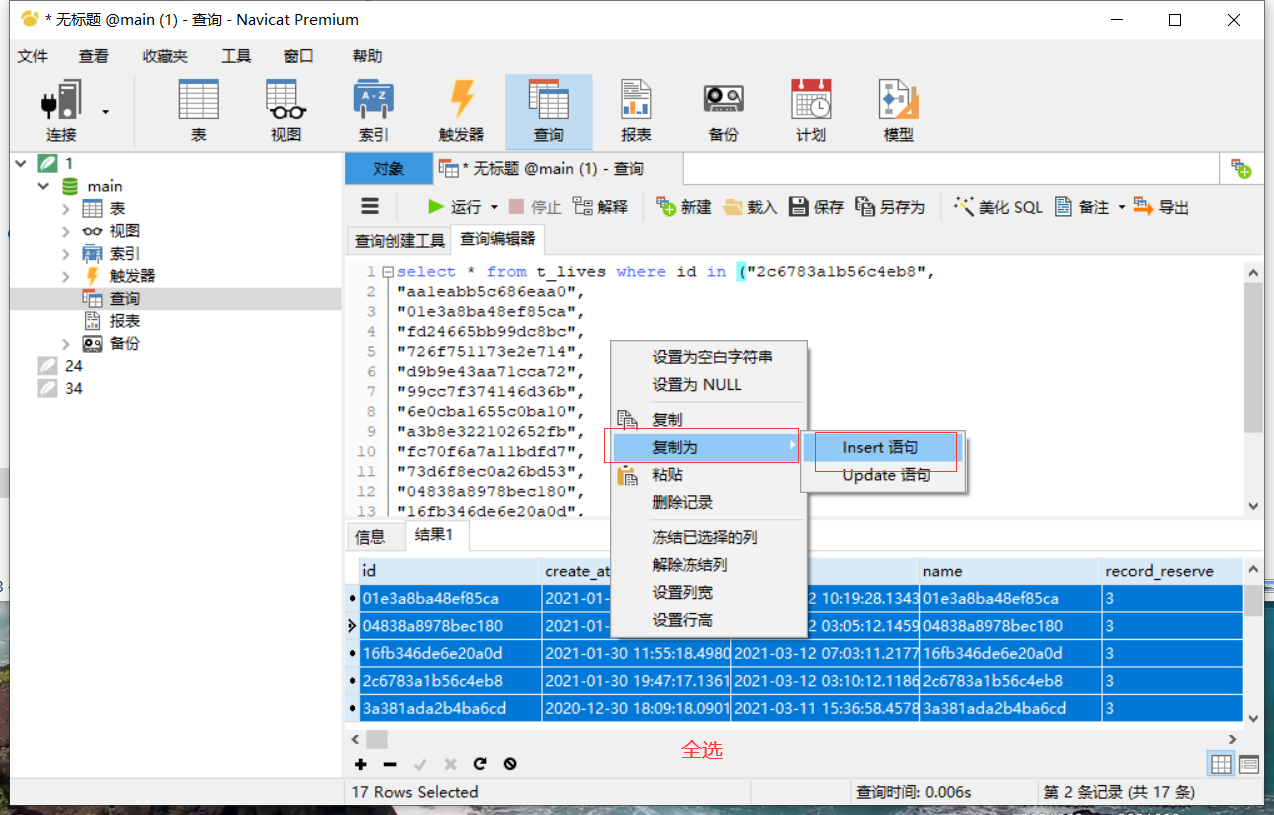Open the 索引 index toolbar icon
1274x815 pixels.
(x=373, y=112)
